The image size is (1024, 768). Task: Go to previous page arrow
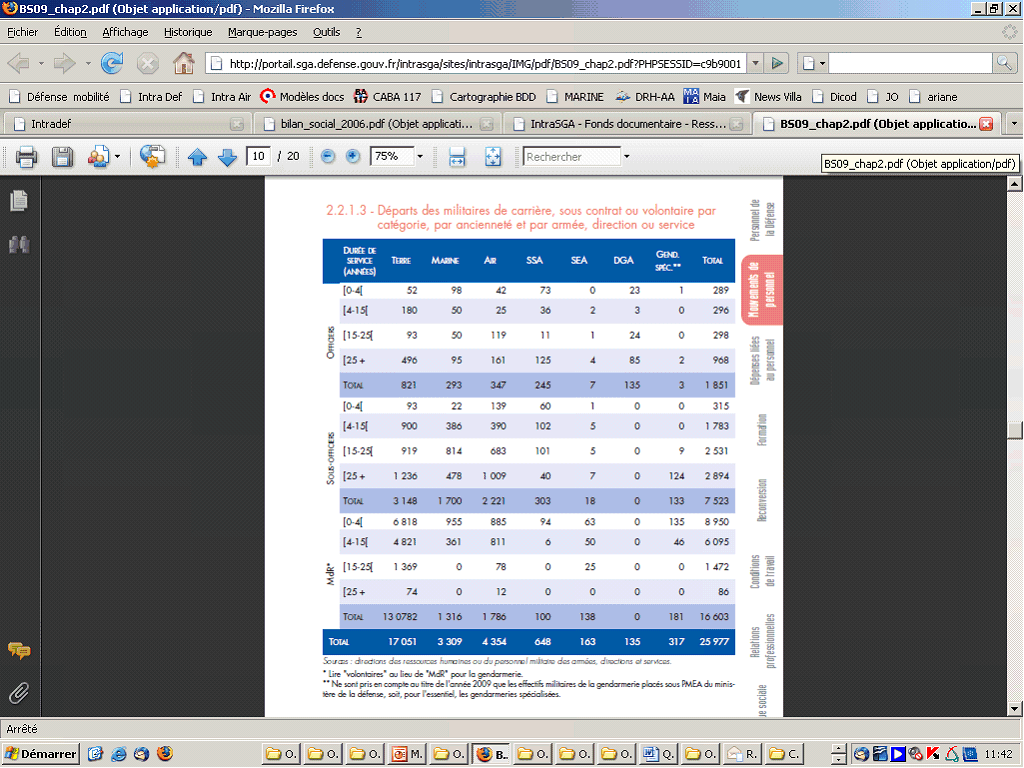click(198, 157)
